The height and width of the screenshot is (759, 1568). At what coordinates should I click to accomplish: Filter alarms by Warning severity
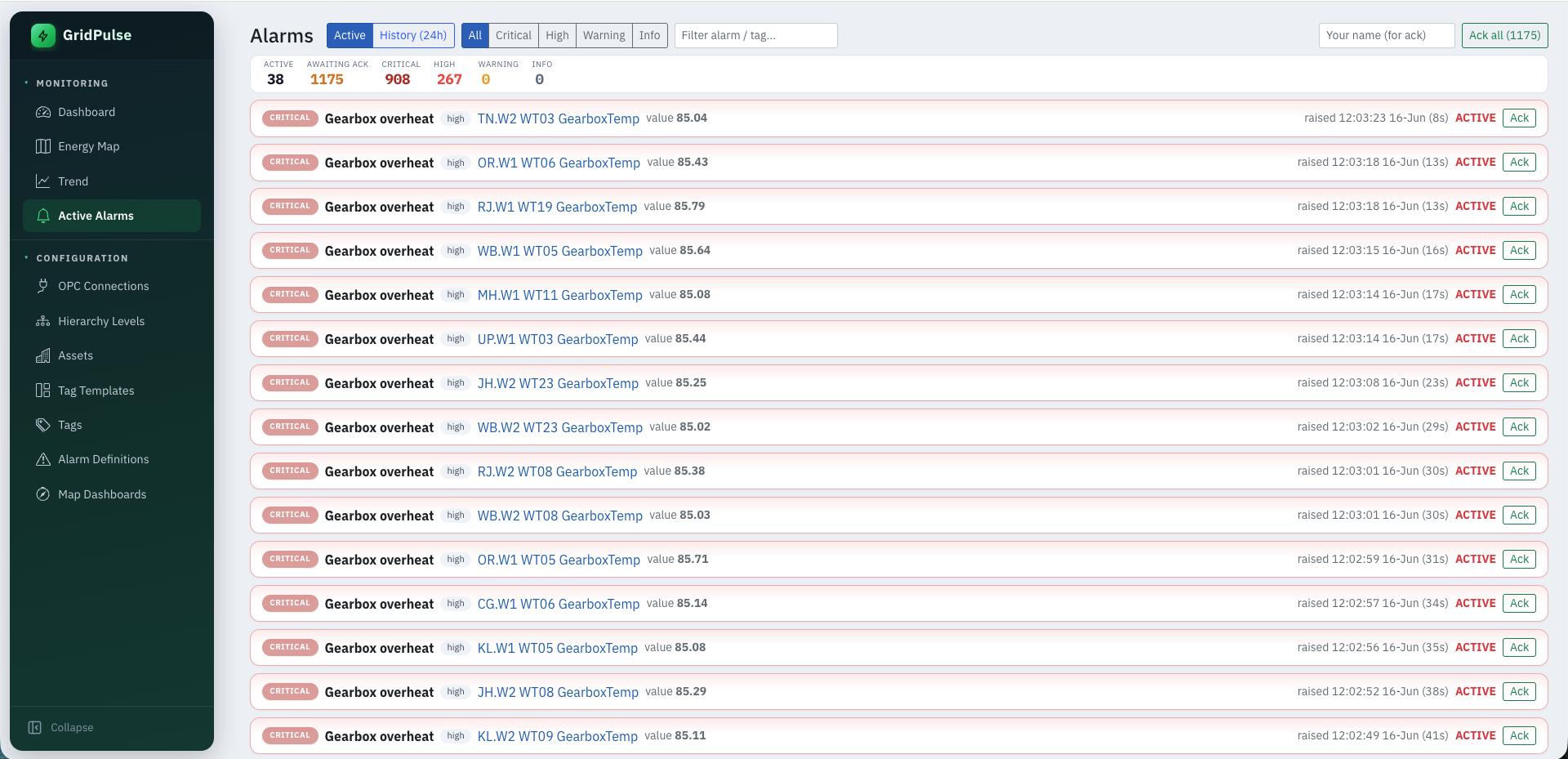(604, 35)
